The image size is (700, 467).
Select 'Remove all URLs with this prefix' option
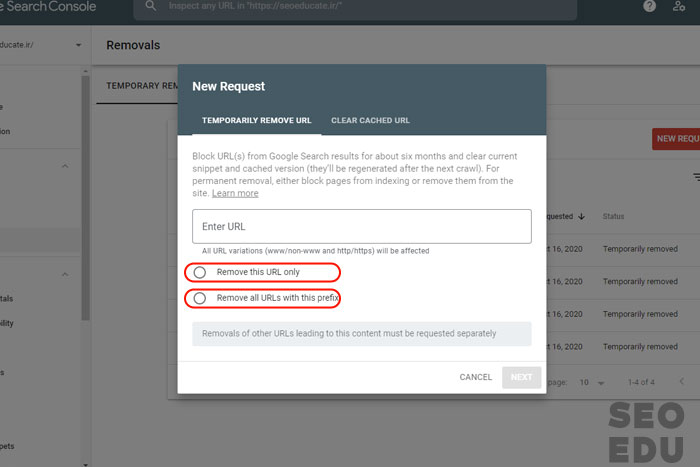(x=200, y=298)
